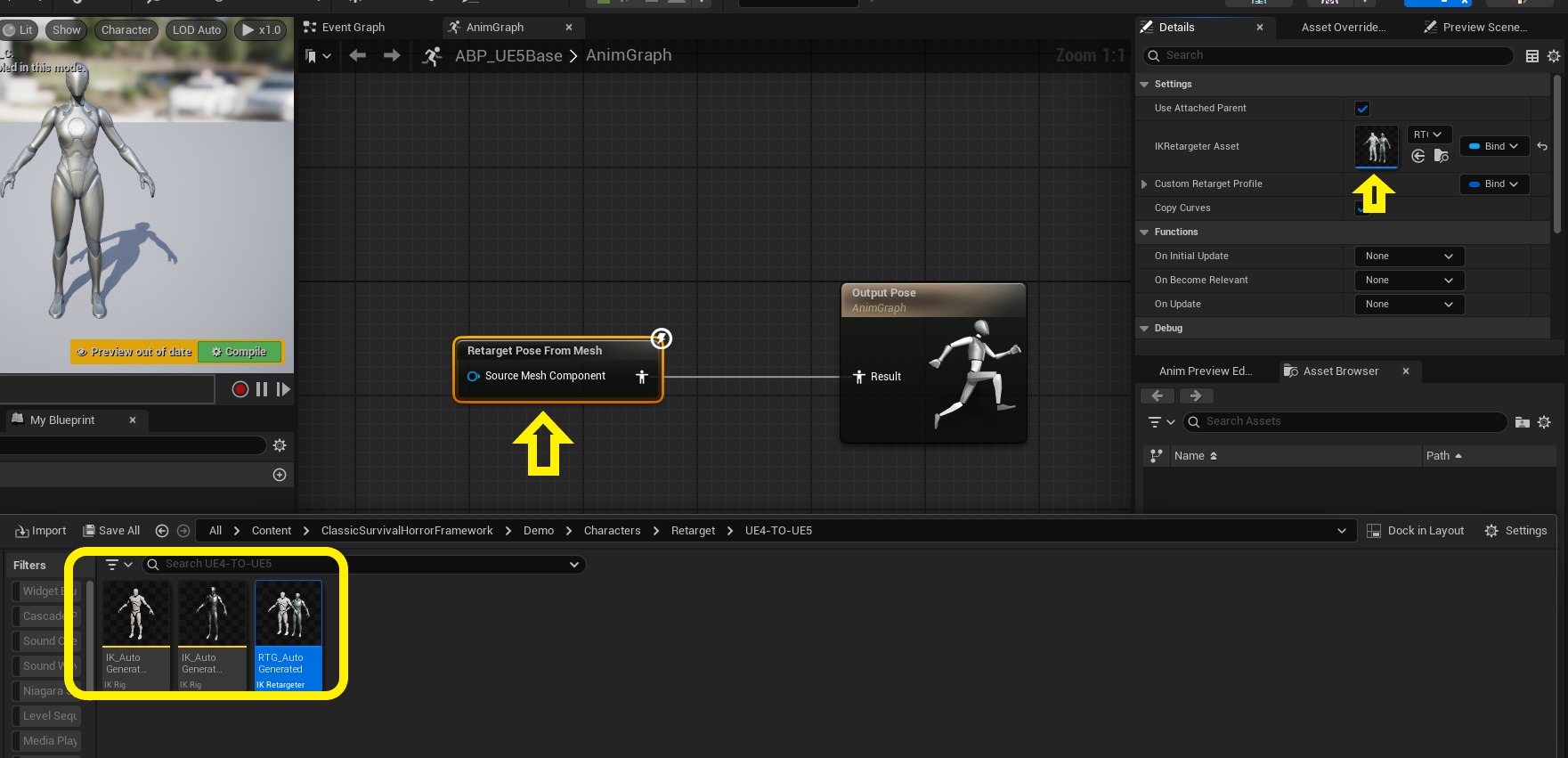This screenshot has height=758, width=1568.
Task: Toggle Use Attached Parent checkbox
Action: (x=1361, y=109)
